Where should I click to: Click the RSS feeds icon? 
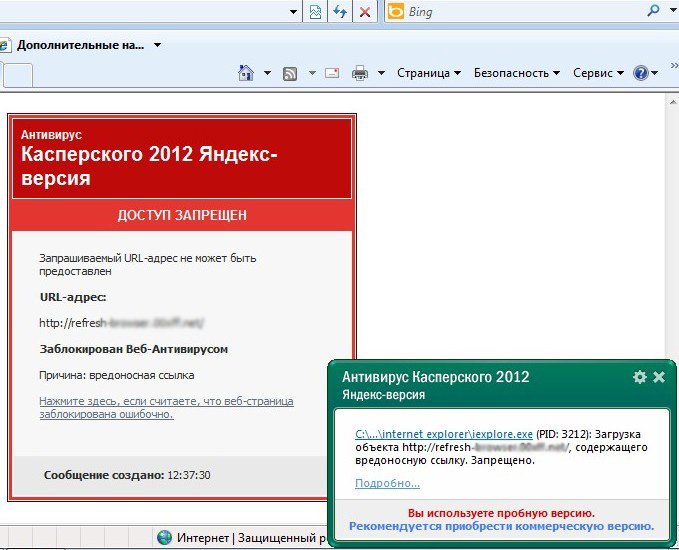[290, 74]
